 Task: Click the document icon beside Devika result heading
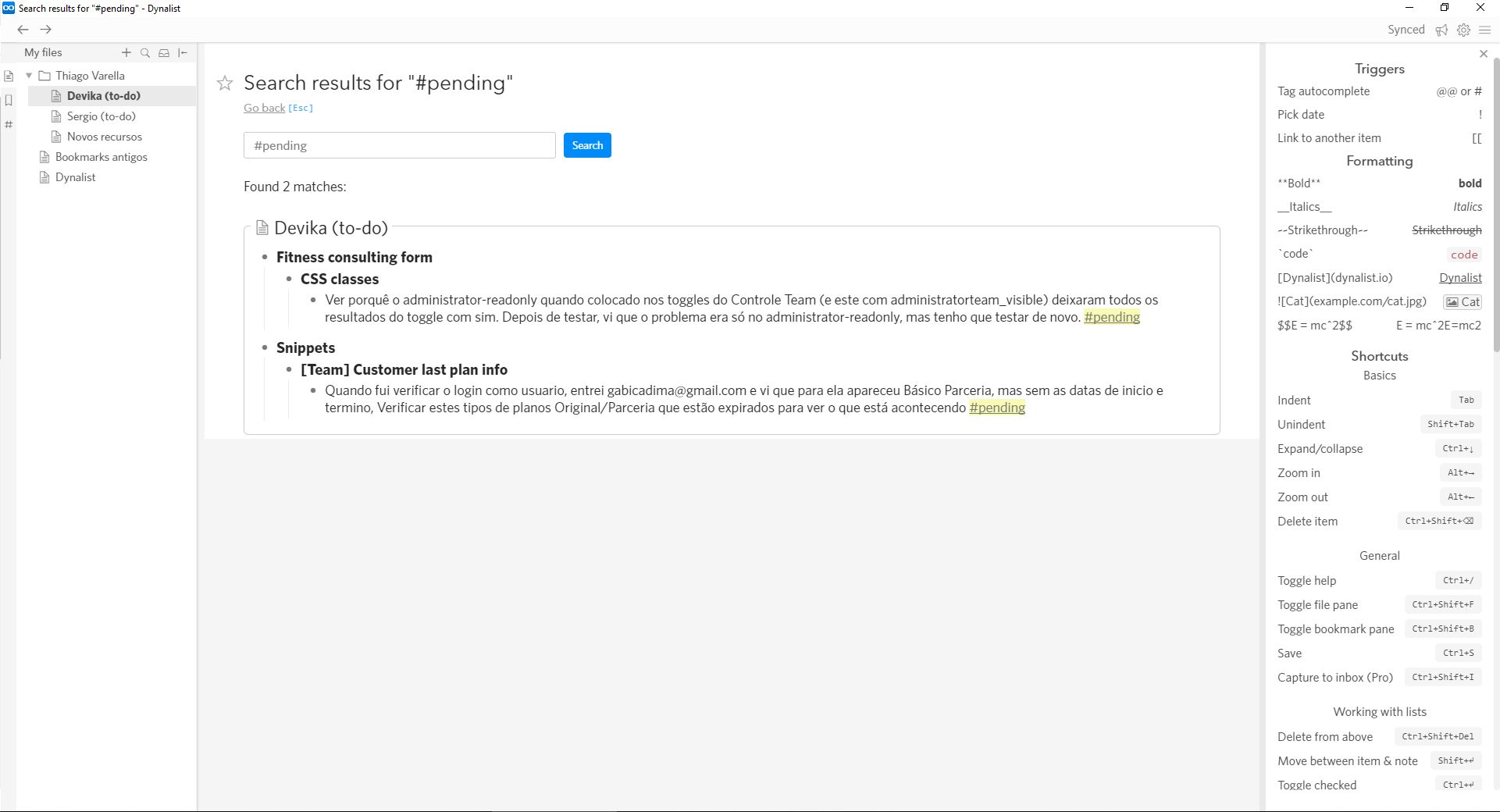[x=262, y=228]
